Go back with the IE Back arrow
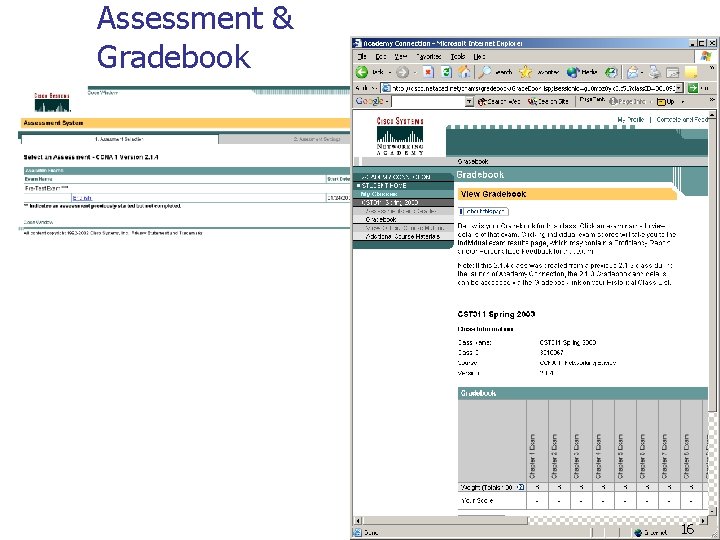720x540 pixels. 362,72
